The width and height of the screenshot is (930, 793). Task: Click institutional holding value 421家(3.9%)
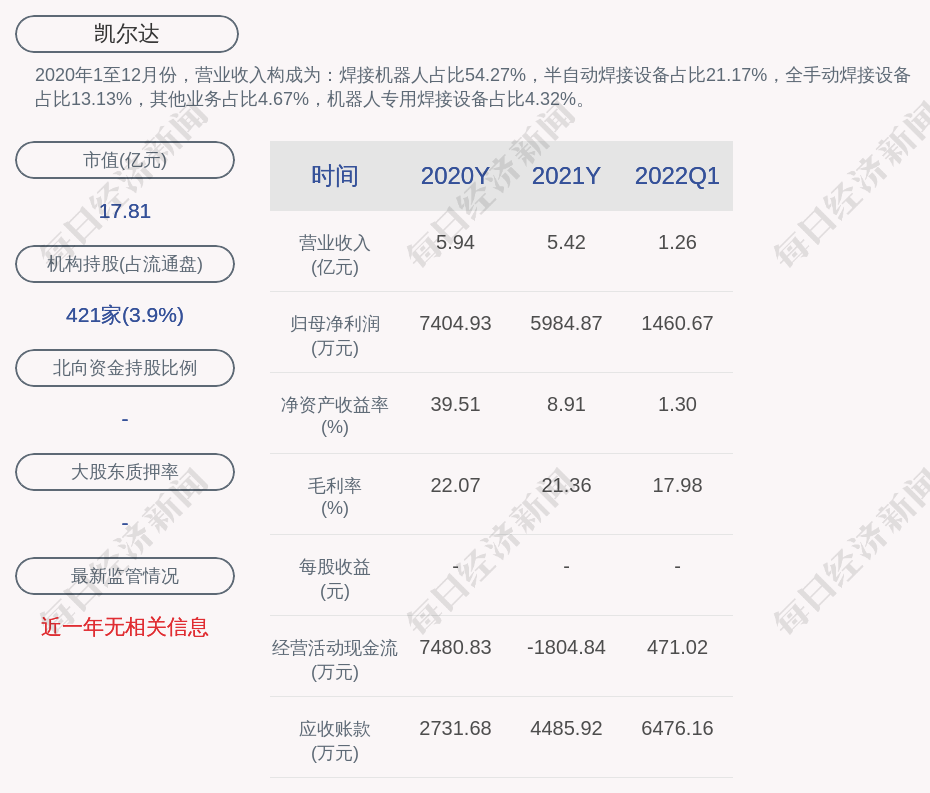pos(125,315)
